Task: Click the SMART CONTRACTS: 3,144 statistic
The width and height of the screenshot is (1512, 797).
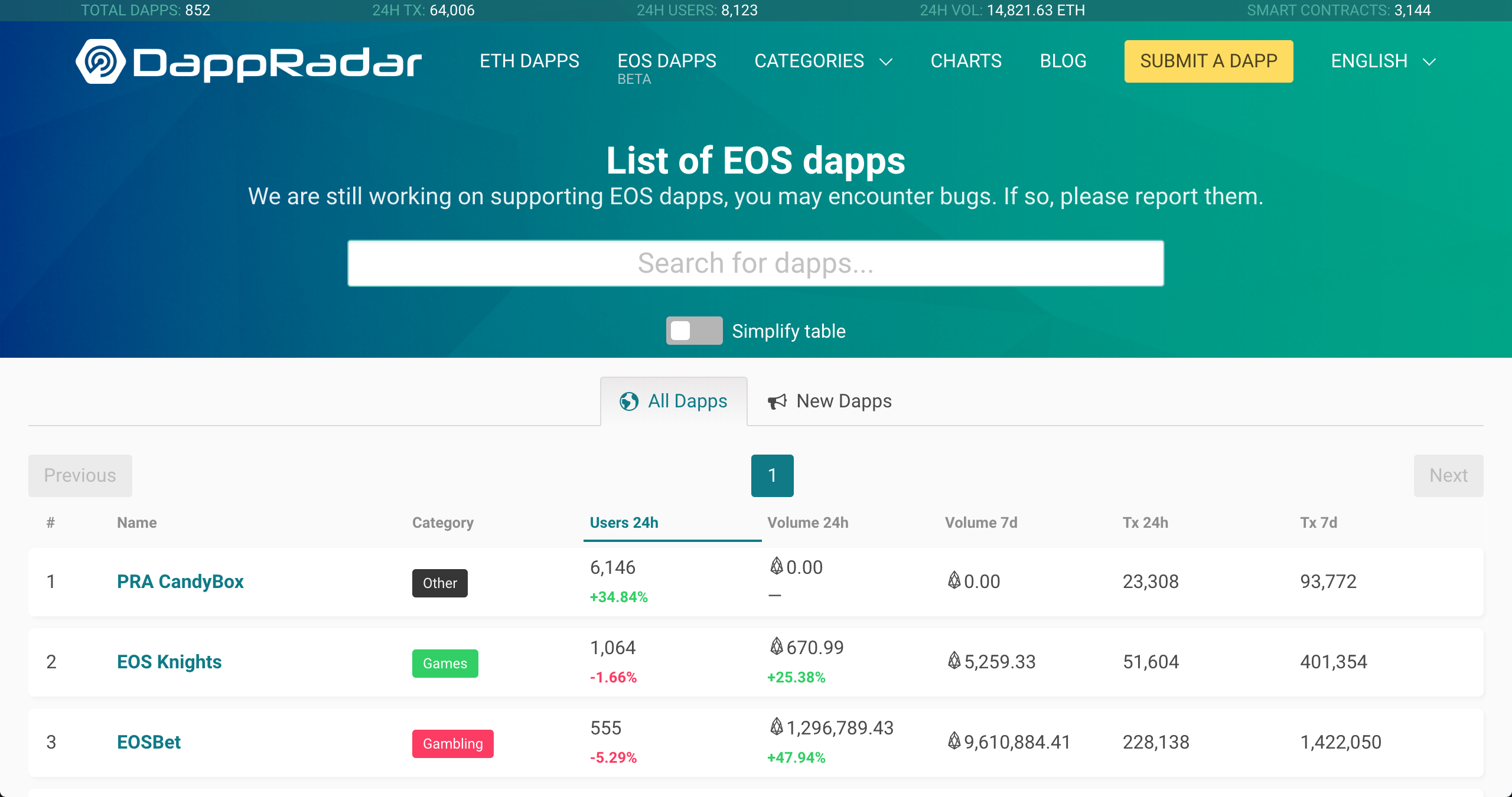Action: tap(1338, 10)
